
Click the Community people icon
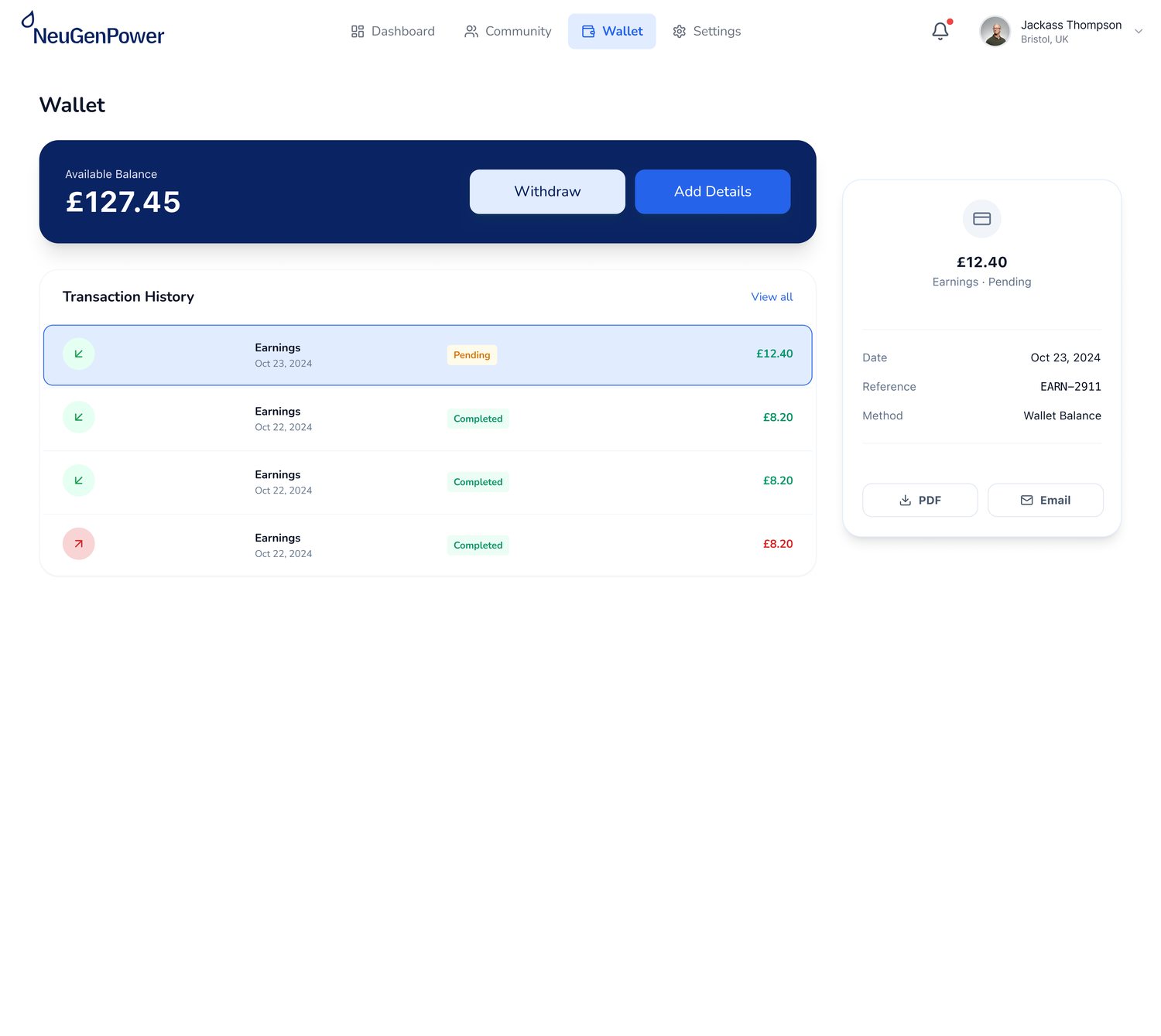[x=471, y=32]
